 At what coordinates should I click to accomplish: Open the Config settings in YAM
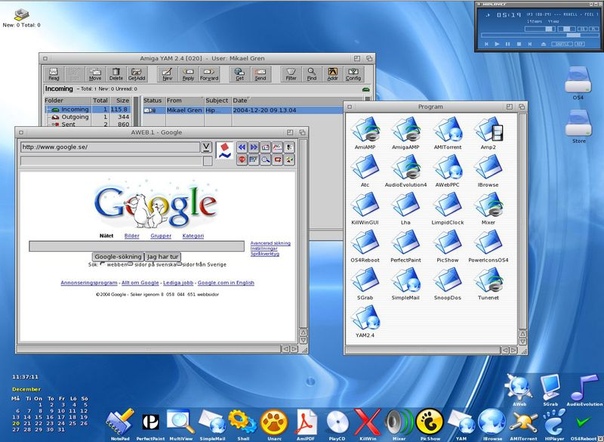[x=354, y=74]
